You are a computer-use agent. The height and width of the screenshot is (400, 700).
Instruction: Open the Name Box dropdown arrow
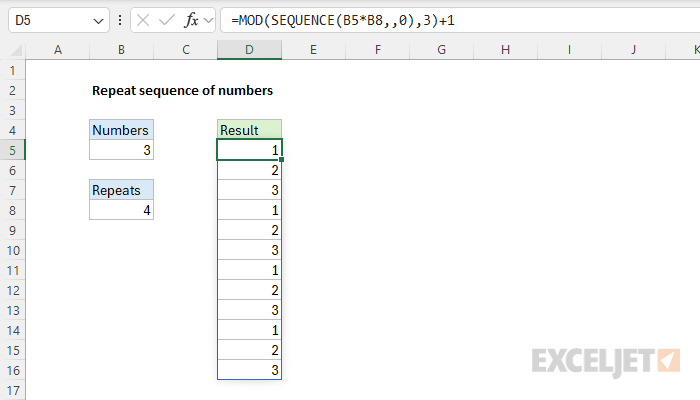98,21
